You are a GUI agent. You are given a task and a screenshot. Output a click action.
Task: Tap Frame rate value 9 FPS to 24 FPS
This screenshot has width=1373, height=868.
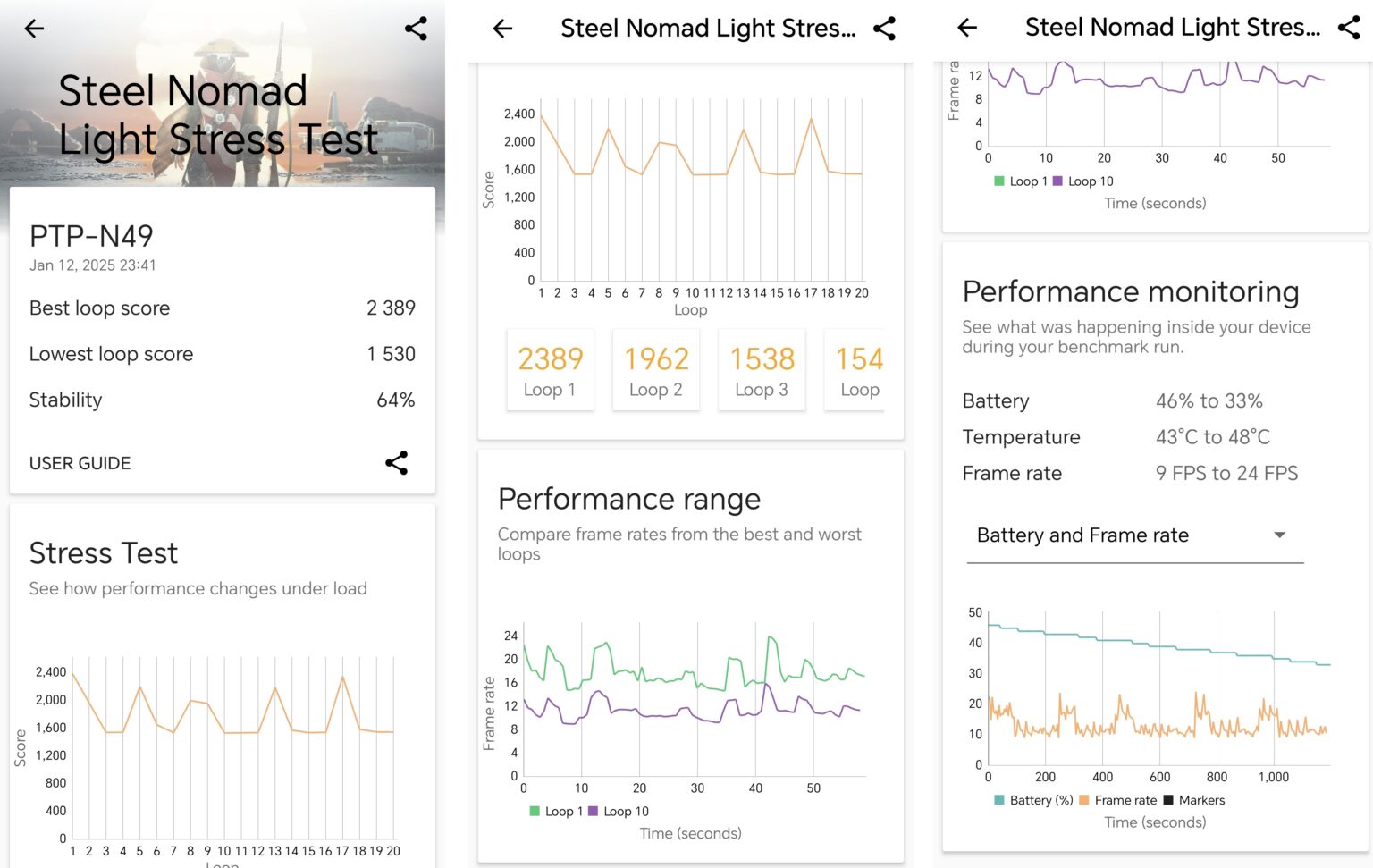pos(1226,473)
